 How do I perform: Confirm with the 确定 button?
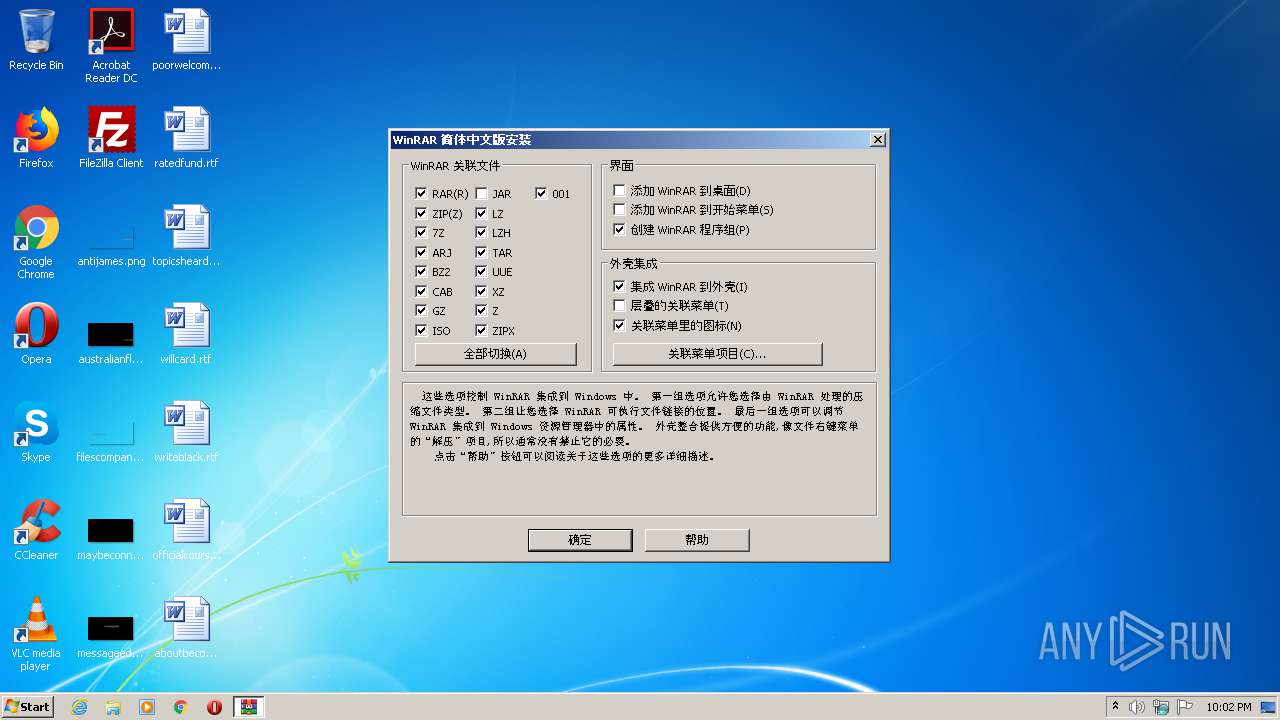tap(580, 540)
